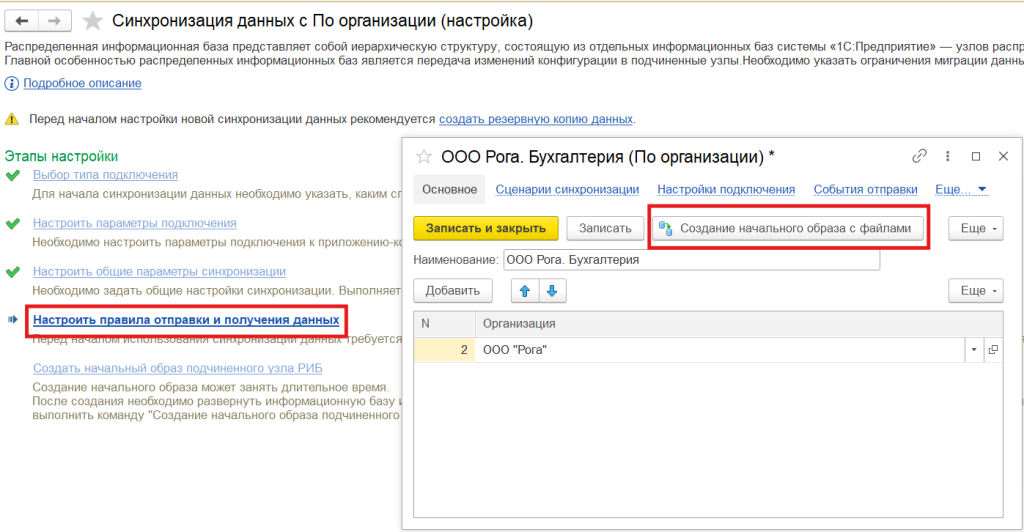
Task: Add the sync setup page to favorites
Action: pos(92,21)
